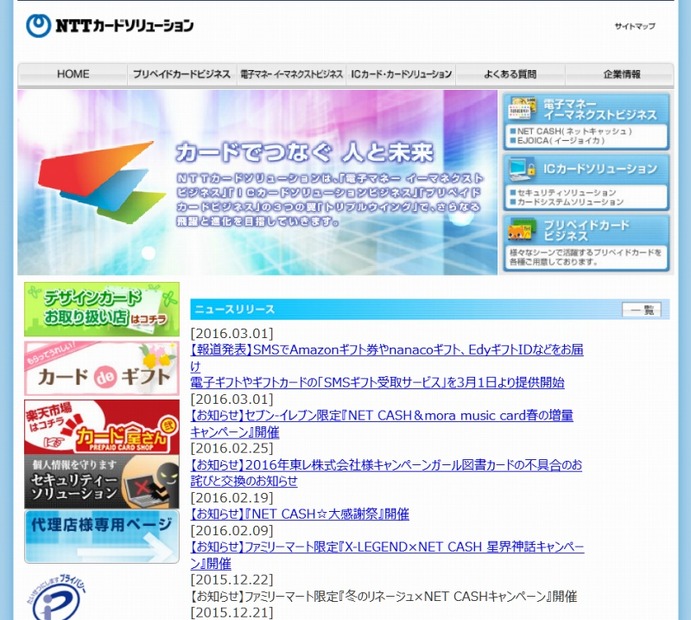This screenshot has height=620, width=691.
Task: Open 楽天市場 カード屋さん shop banner
Action: click(102, 427)
